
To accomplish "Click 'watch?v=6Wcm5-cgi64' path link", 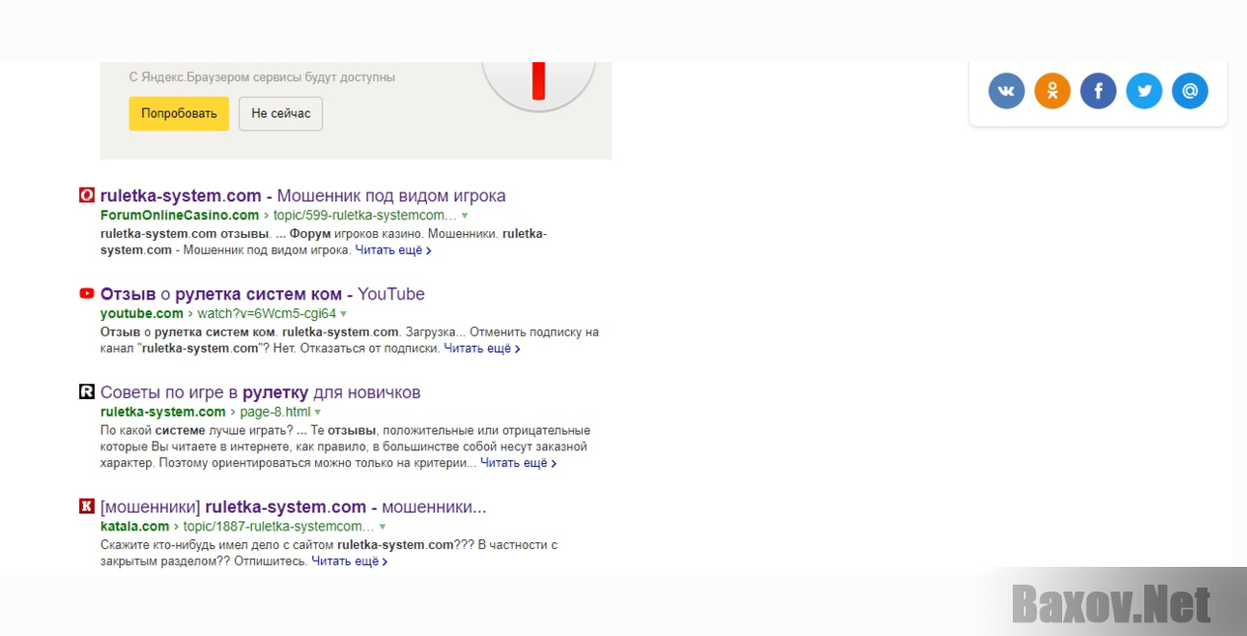I will [x=267, y=313].
